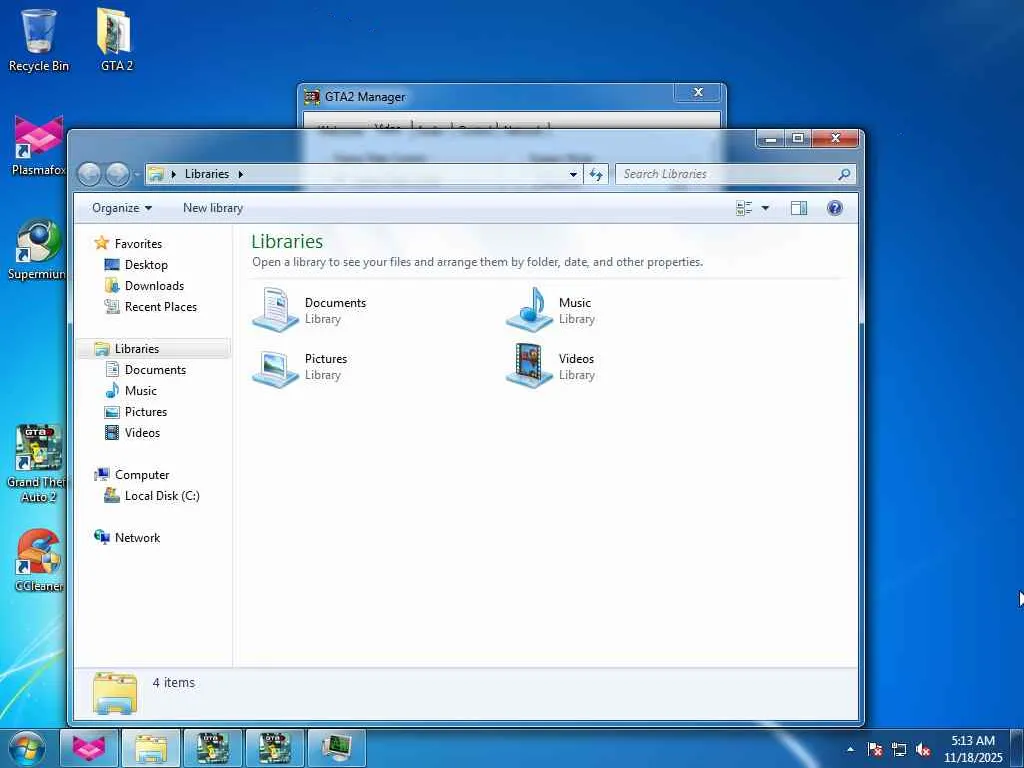Maximize the Libraries Explorer window
This screenshot has width=1024, height=768.
798,138
